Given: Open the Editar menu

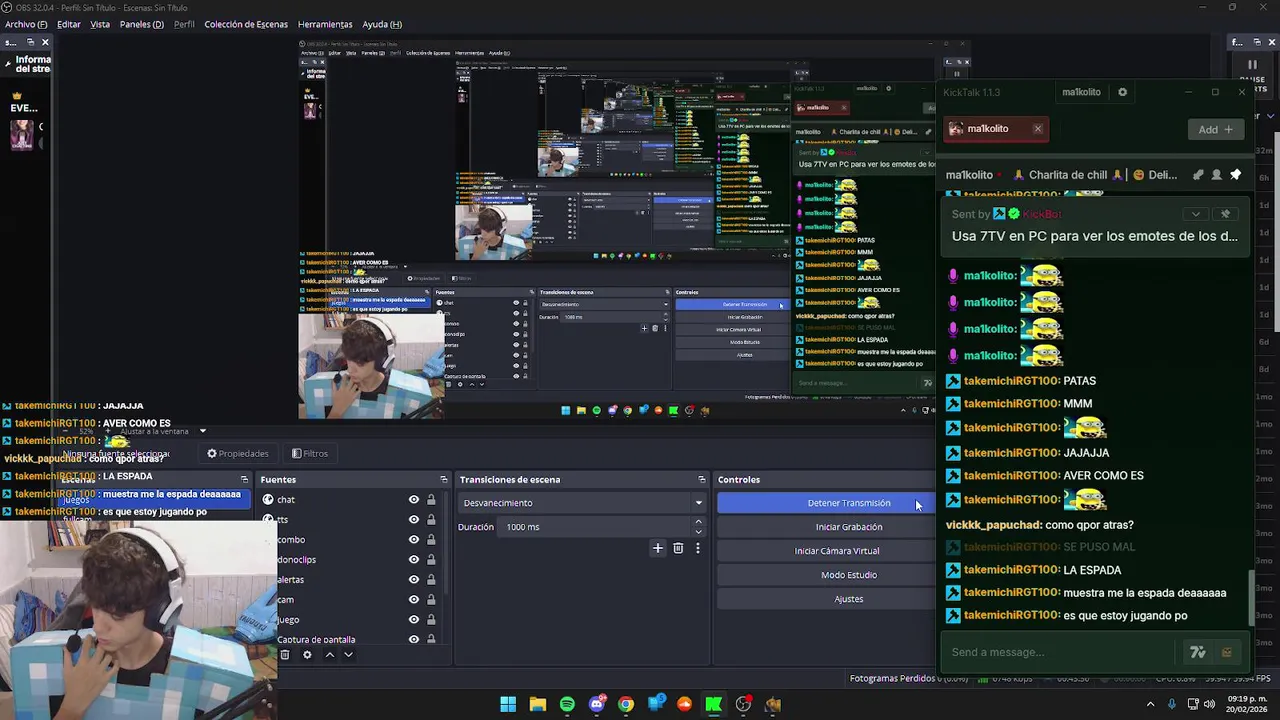Looking at the screenshot, I should click(x=69, y=24).
